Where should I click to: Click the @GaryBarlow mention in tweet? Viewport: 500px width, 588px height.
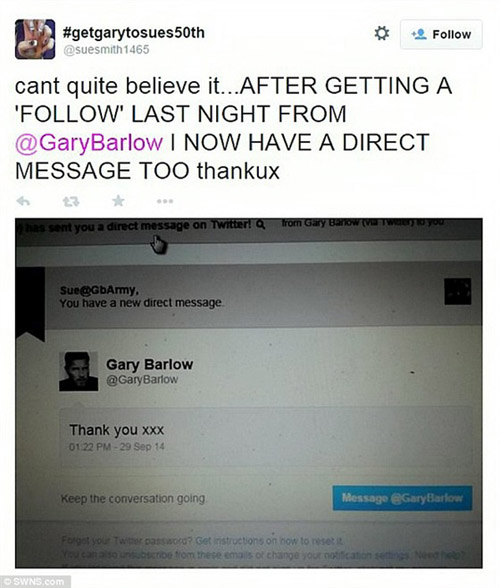click(89, 142)
